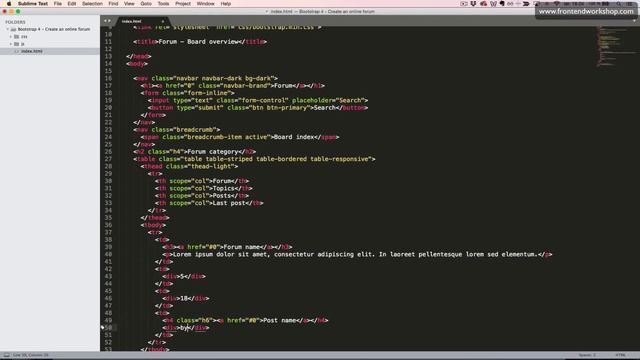Click the tab navigation forward arrow

pyautogui.click(x=109, y=21)
